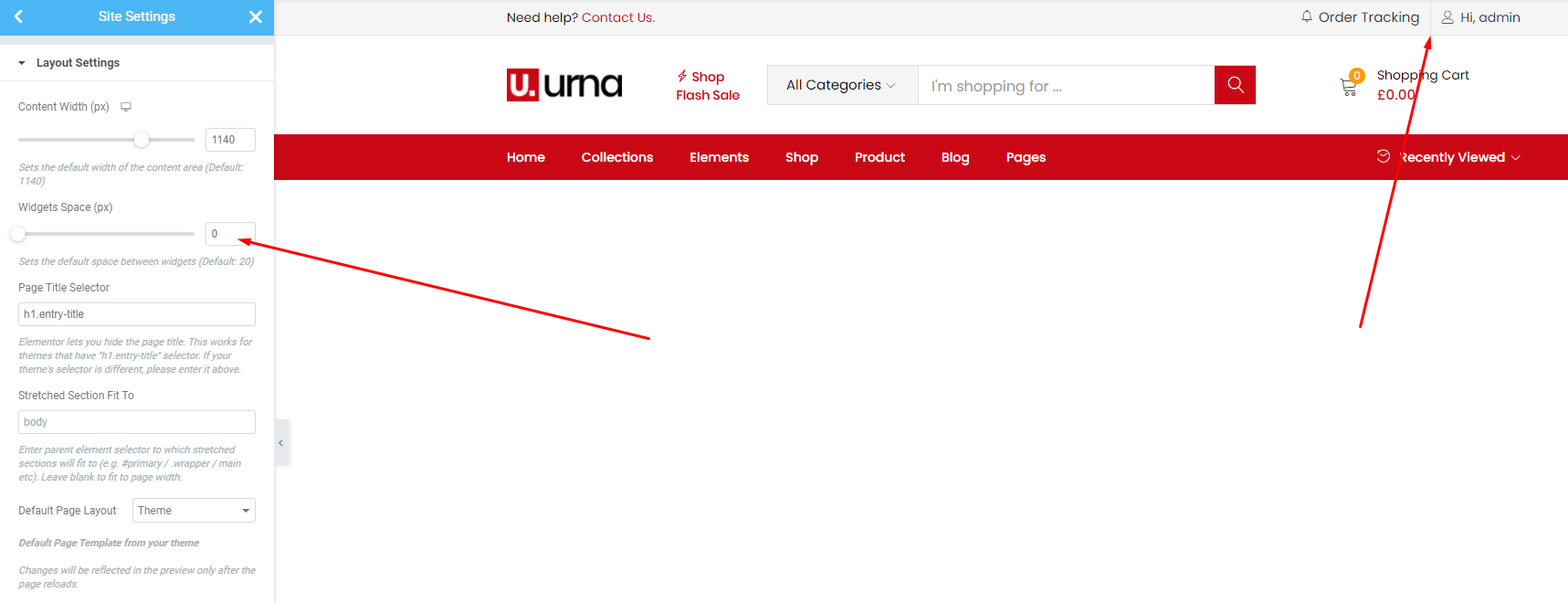
Task: Click the Urna site logo
Action: click(x=564, y=85)
